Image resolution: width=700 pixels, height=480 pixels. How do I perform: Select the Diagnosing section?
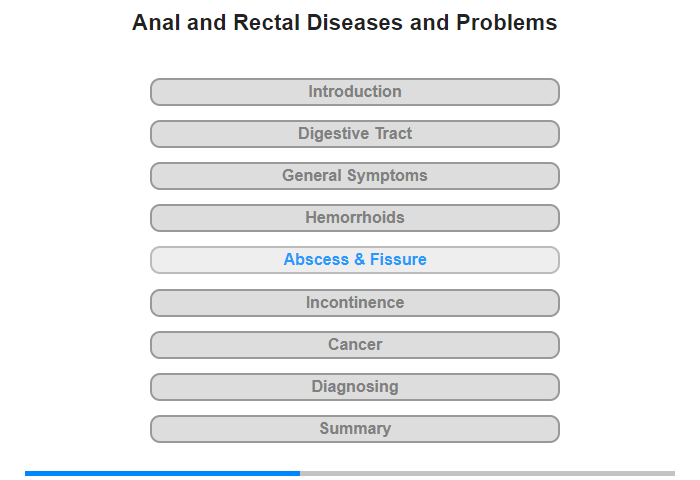click(354, 387)
